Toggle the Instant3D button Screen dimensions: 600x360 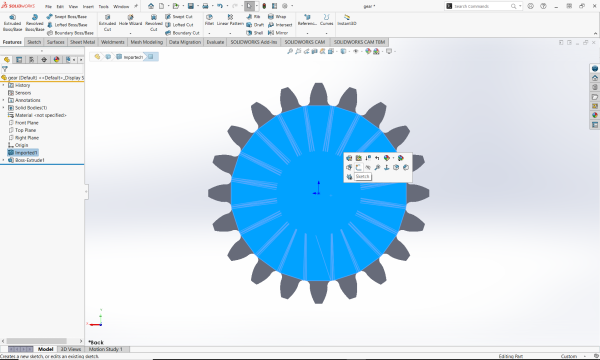pyautogui.click(x=347, y=20)
